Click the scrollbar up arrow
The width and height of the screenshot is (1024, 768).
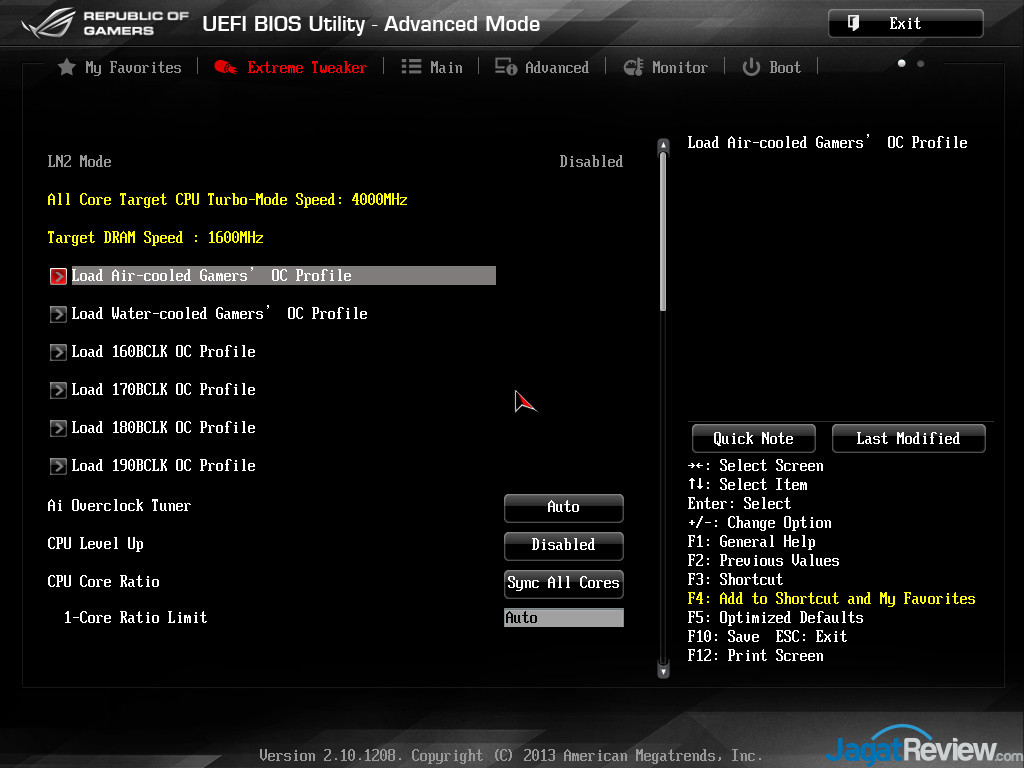click(x=662, y=147)
